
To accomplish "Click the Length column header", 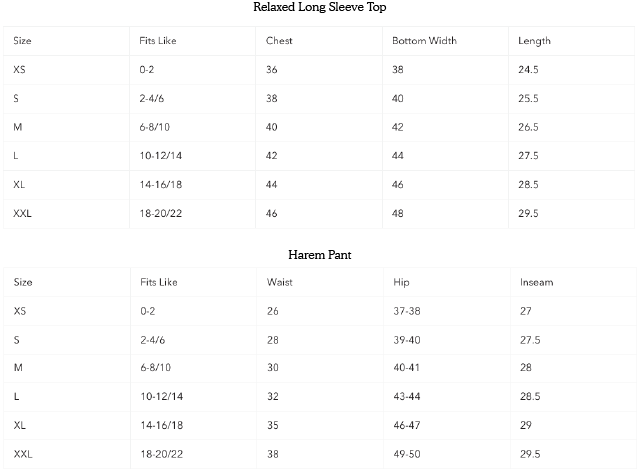I will [x=534, y=41].
